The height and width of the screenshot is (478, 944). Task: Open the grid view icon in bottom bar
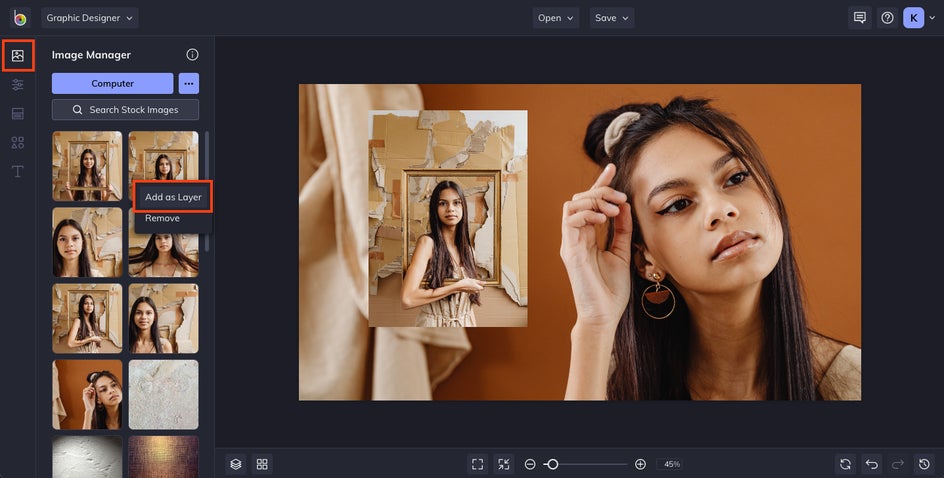point(262,464)
